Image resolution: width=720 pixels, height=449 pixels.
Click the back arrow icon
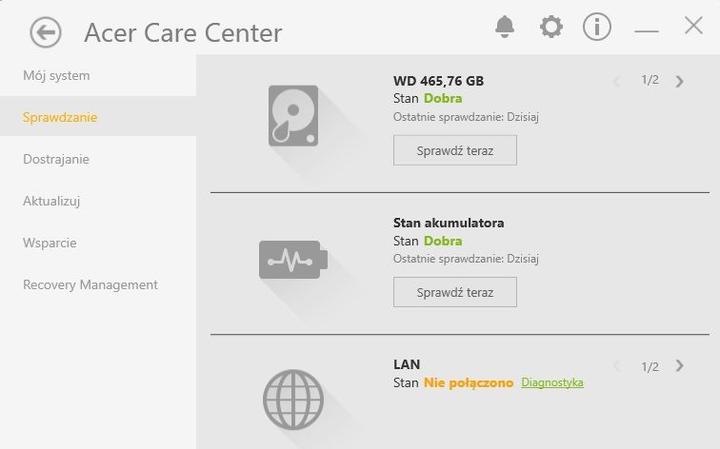click(x=45, y=32)
